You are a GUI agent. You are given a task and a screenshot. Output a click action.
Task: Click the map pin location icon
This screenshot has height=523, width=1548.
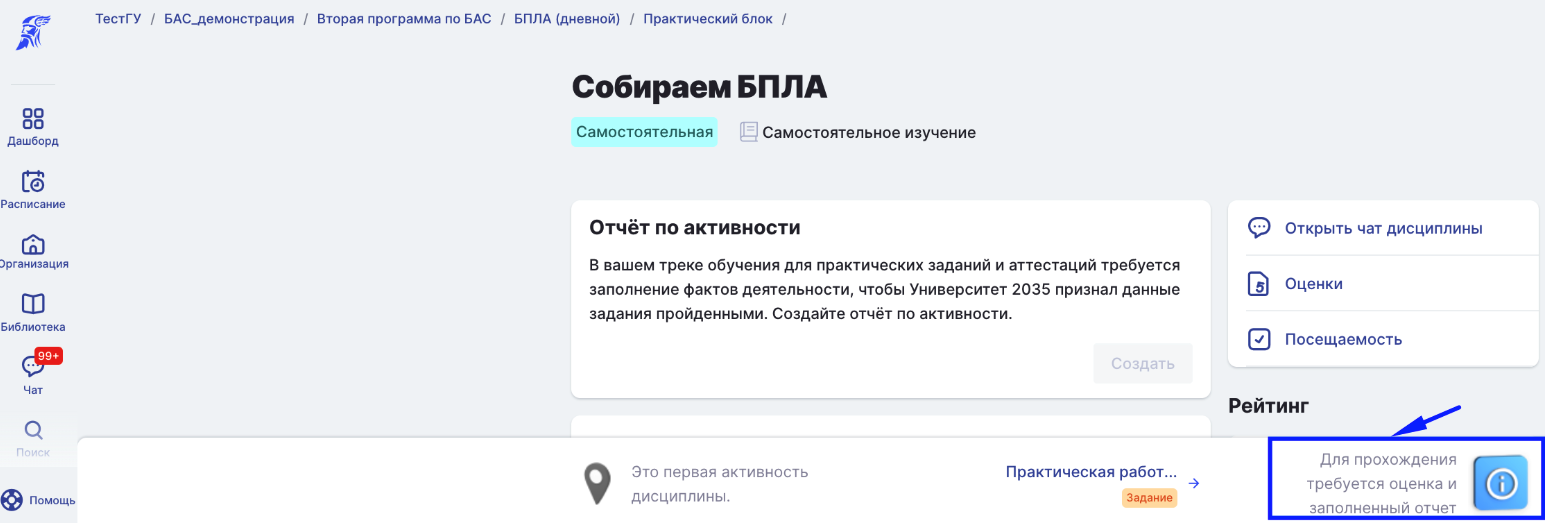click(x=598, y=483)
